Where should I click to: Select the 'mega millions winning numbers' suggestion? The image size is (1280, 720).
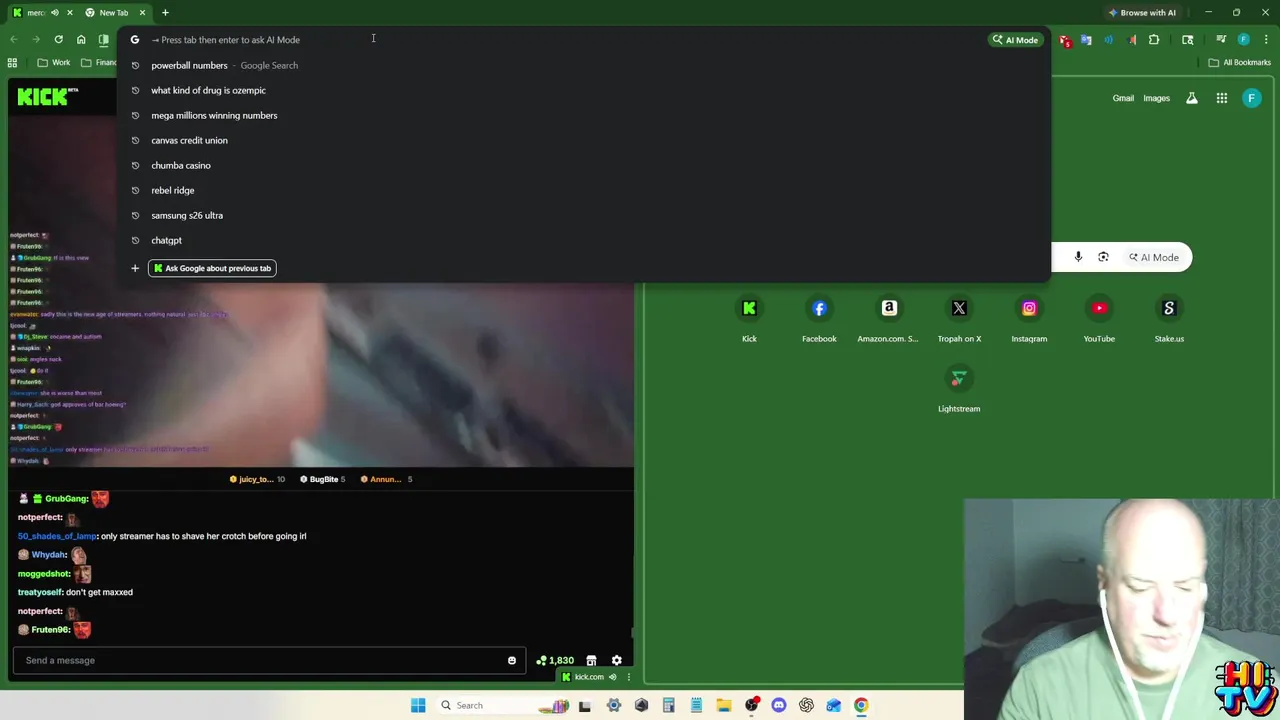click(x=583, y=115)
